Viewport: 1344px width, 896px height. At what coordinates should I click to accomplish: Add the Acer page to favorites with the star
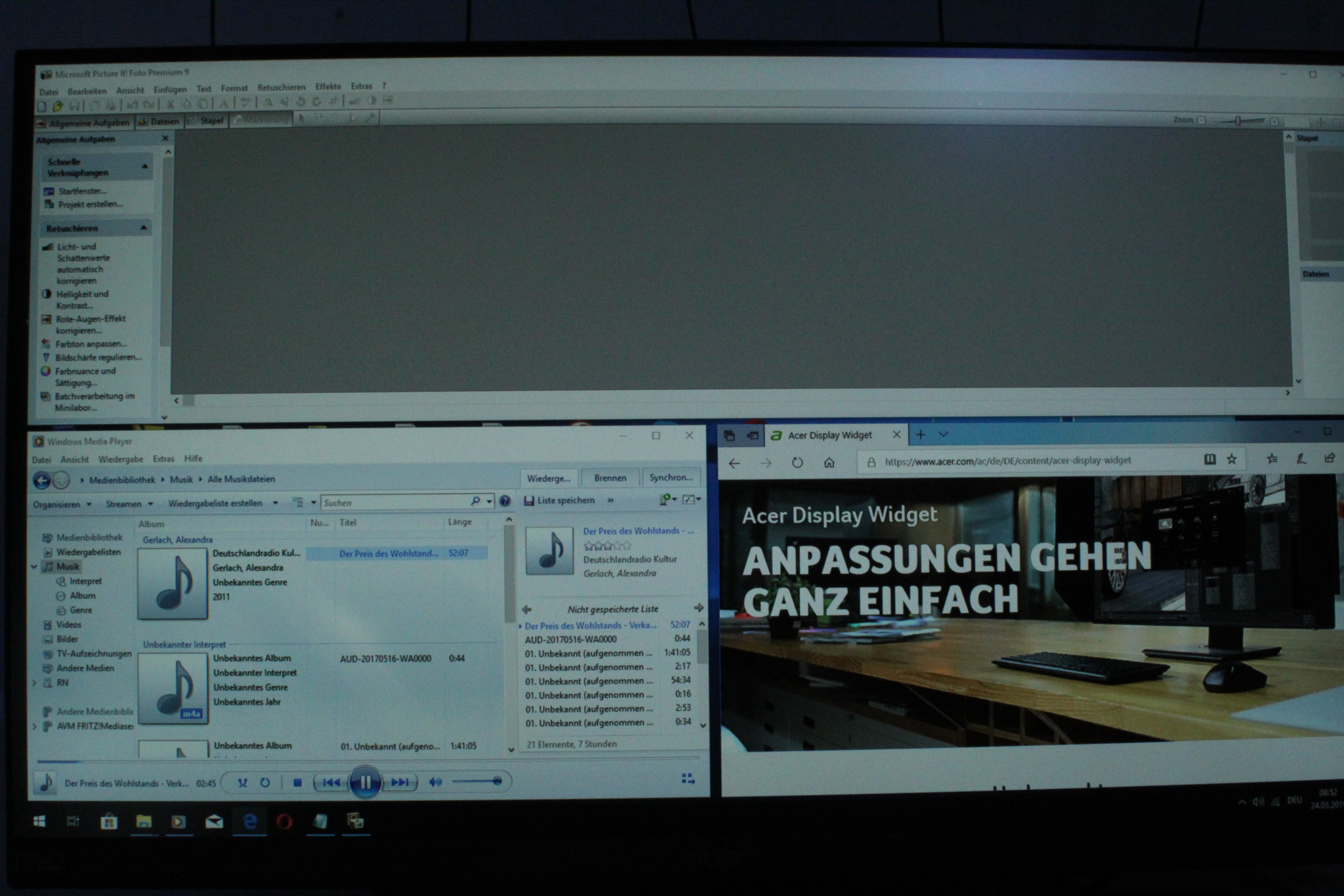[x=1232, y=459]
